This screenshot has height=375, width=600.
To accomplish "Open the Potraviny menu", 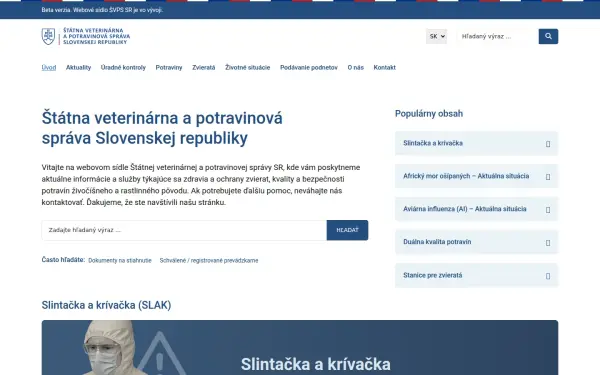I will tap(169, 67).
